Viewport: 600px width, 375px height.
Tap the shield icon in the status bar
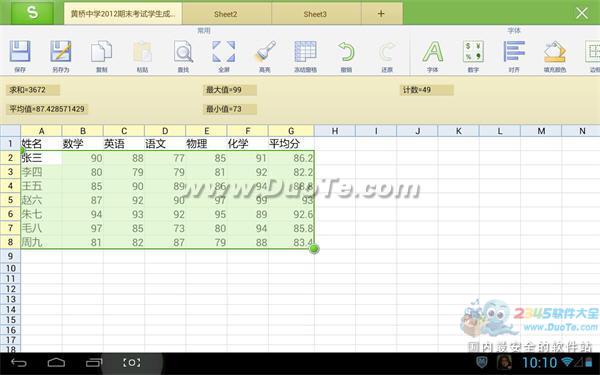click(481, 362)
